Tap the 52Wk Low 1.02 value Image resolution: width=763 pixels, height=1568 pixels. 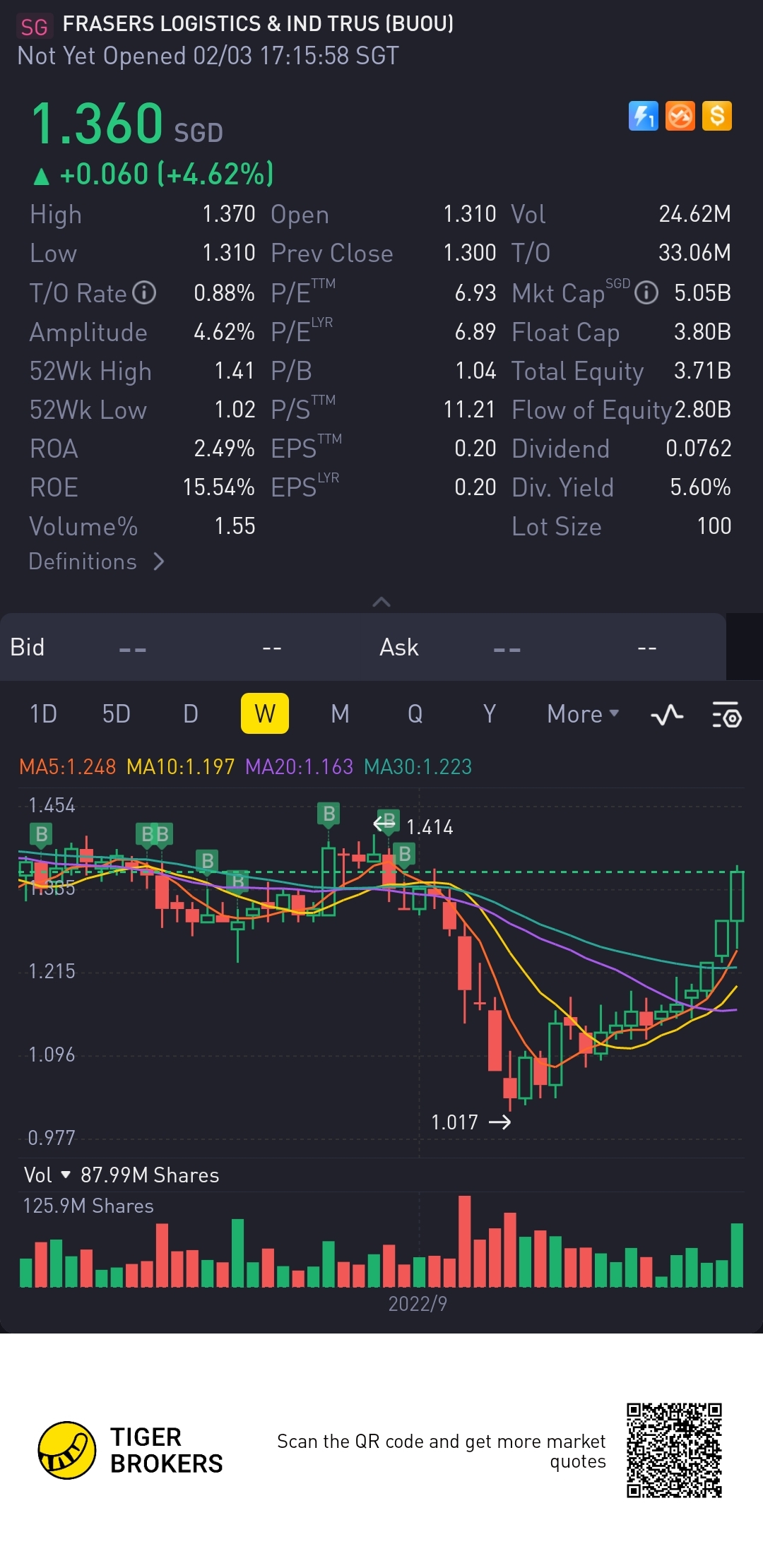[235, 409]
